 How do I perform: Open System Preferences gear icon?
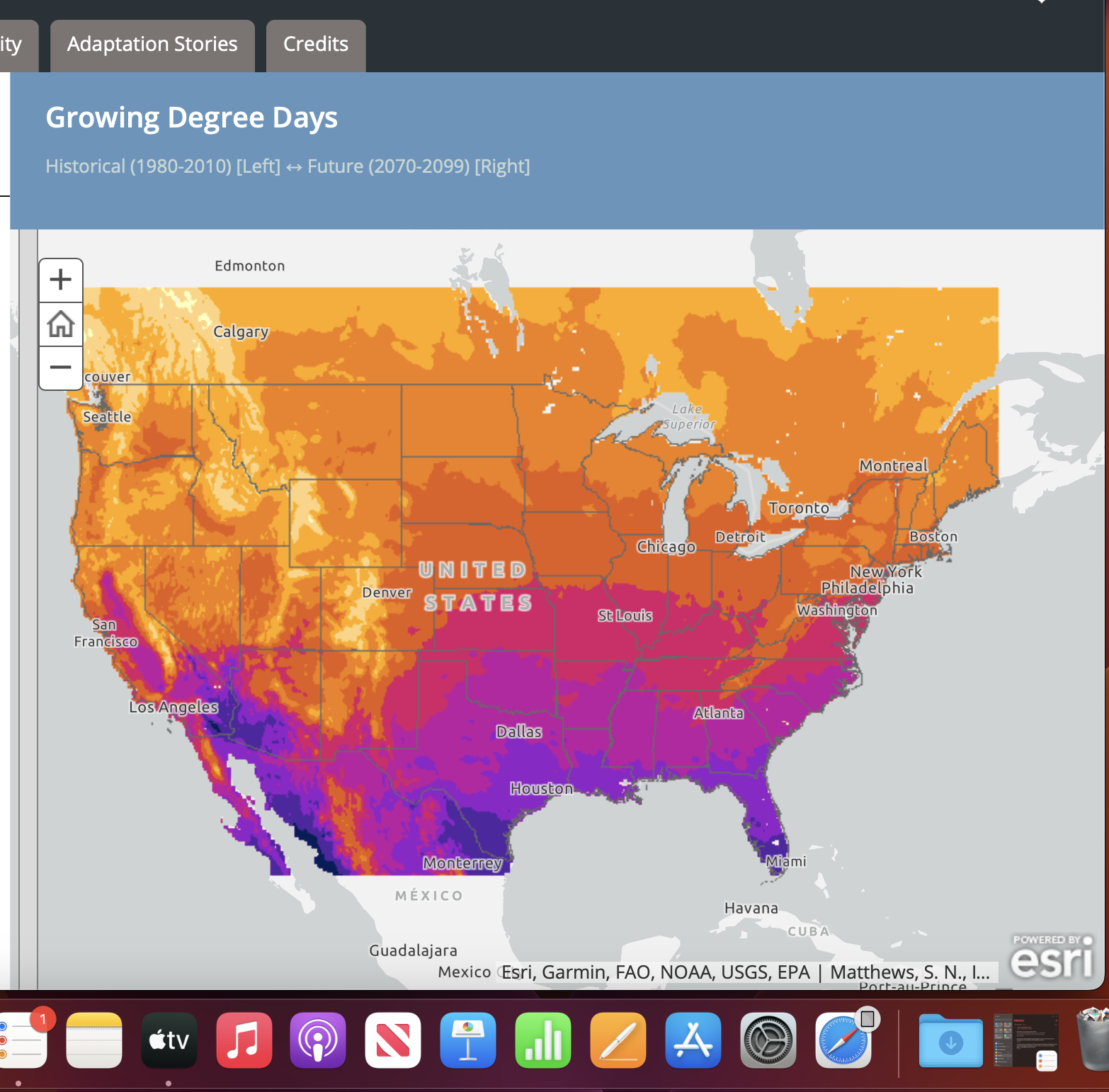pos(768,1040)
